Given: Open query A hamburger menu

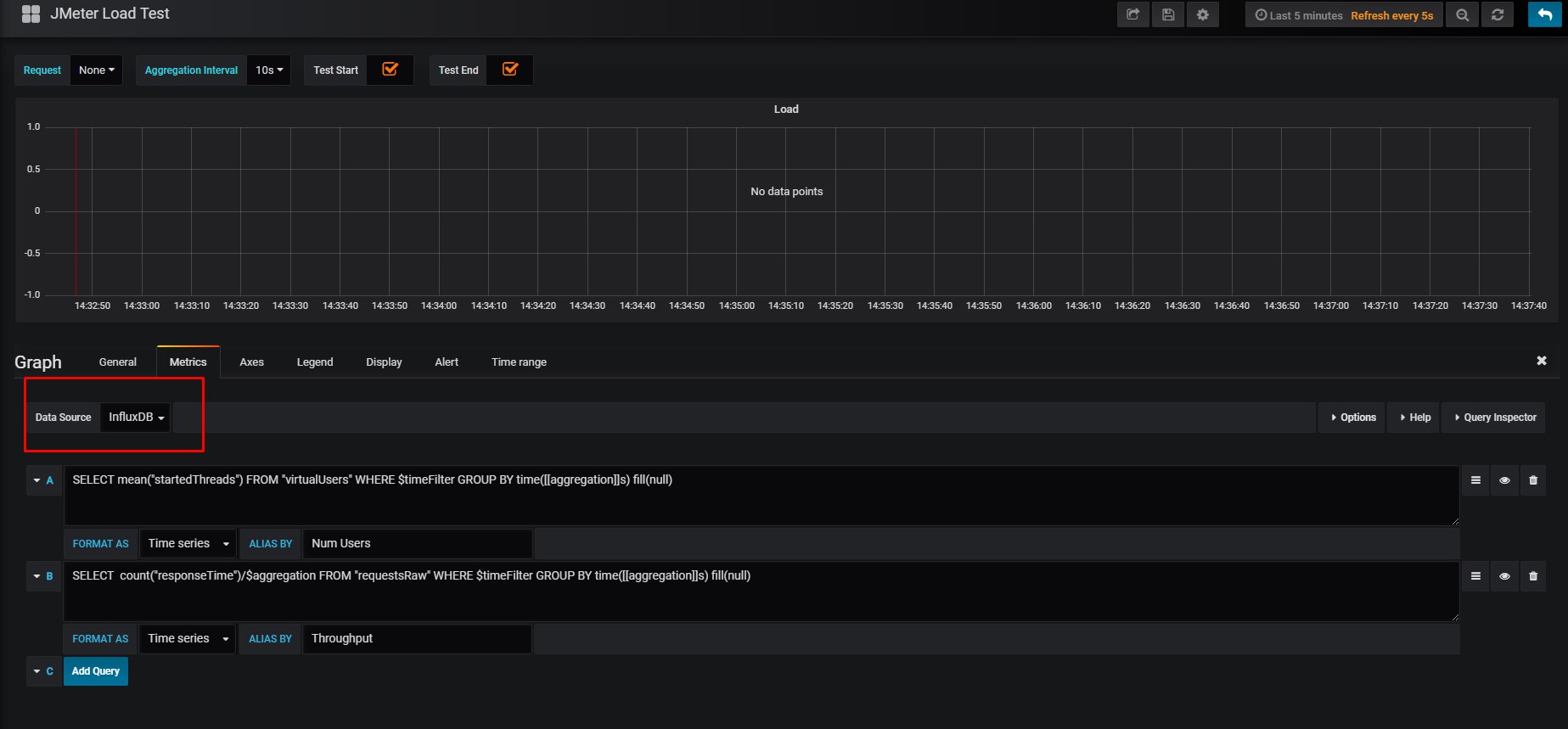Looking at the screenshot, I should click(x=1475, y=480).
